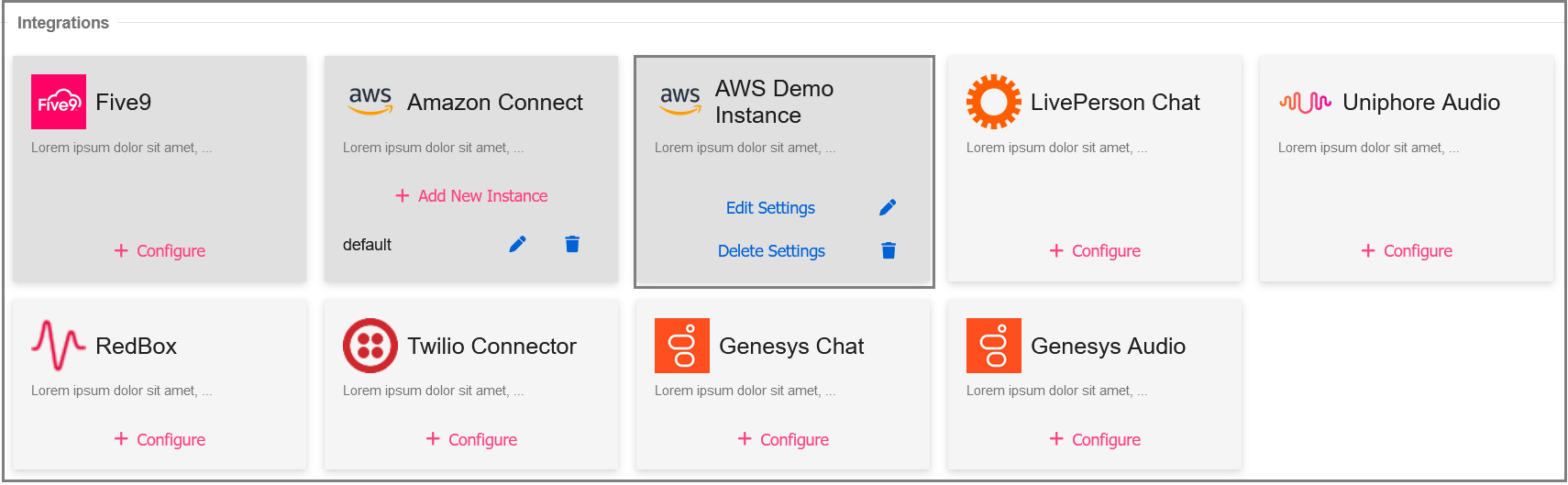Click the Genesys Audio logo
This screenshot has width=1568, height=485.
tap(994, 346)
